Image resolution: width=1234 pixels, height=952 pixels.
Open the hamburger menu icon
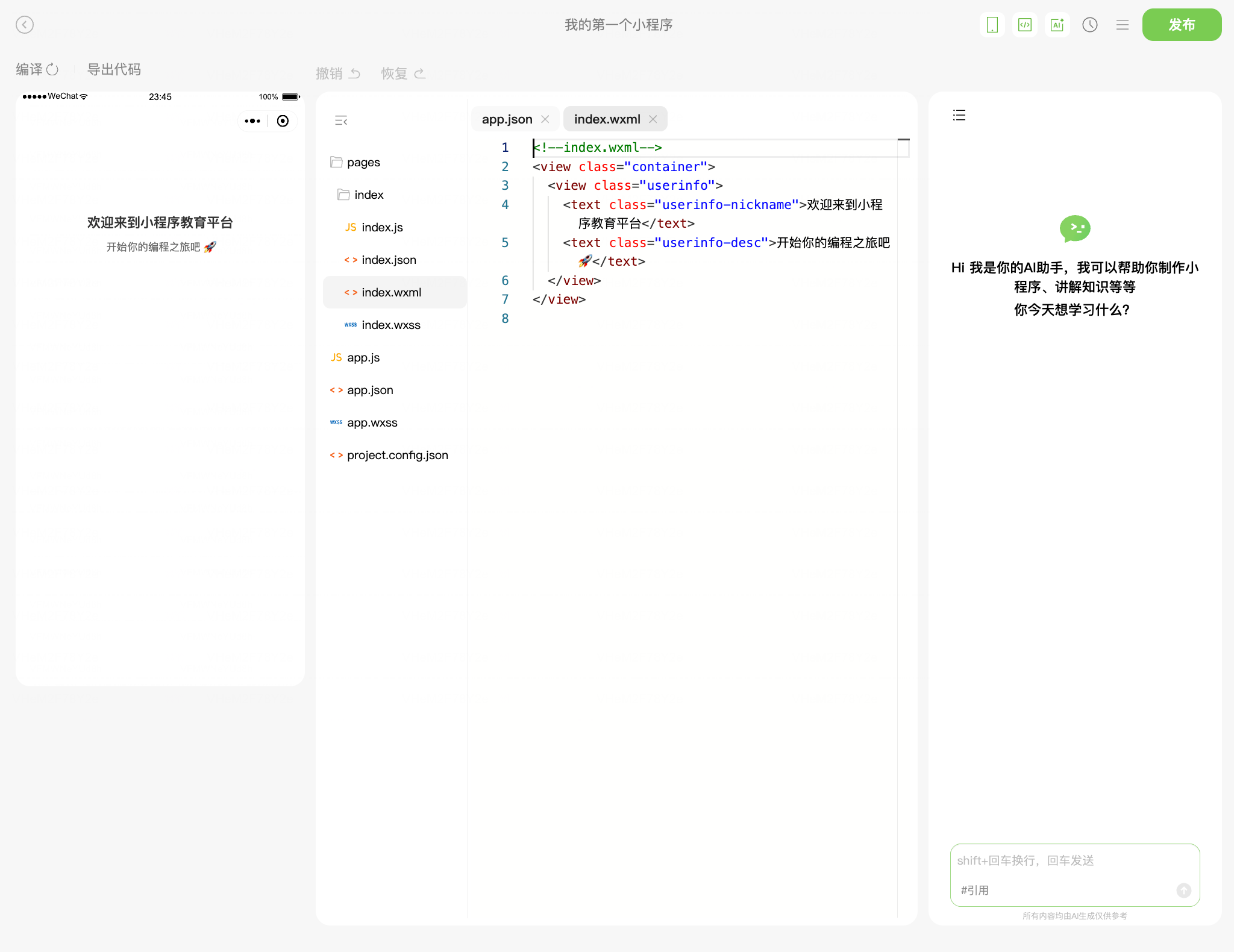pos(1122,25)
